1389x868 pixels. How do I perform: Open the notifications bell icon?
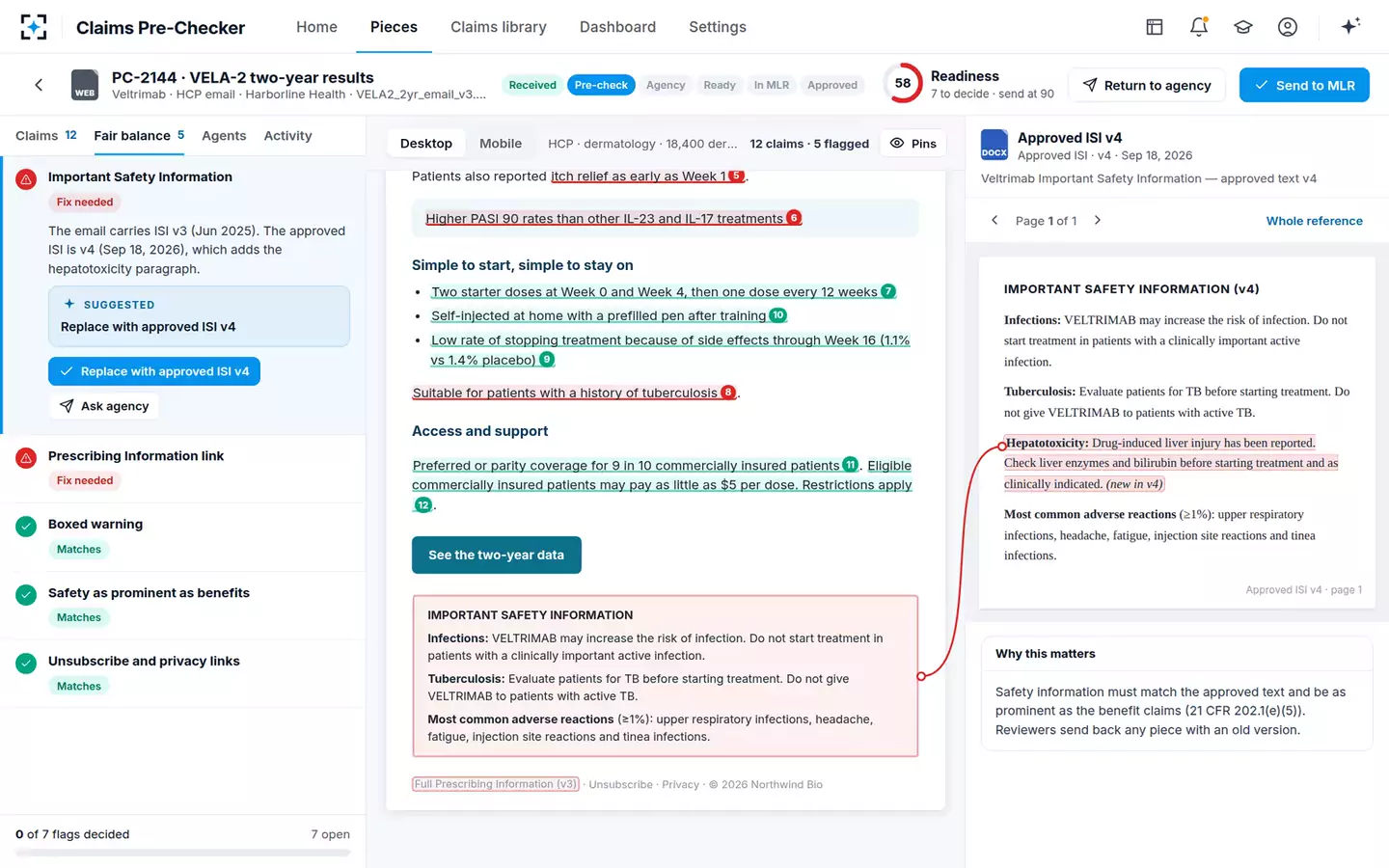click(x=1199, y=27)
